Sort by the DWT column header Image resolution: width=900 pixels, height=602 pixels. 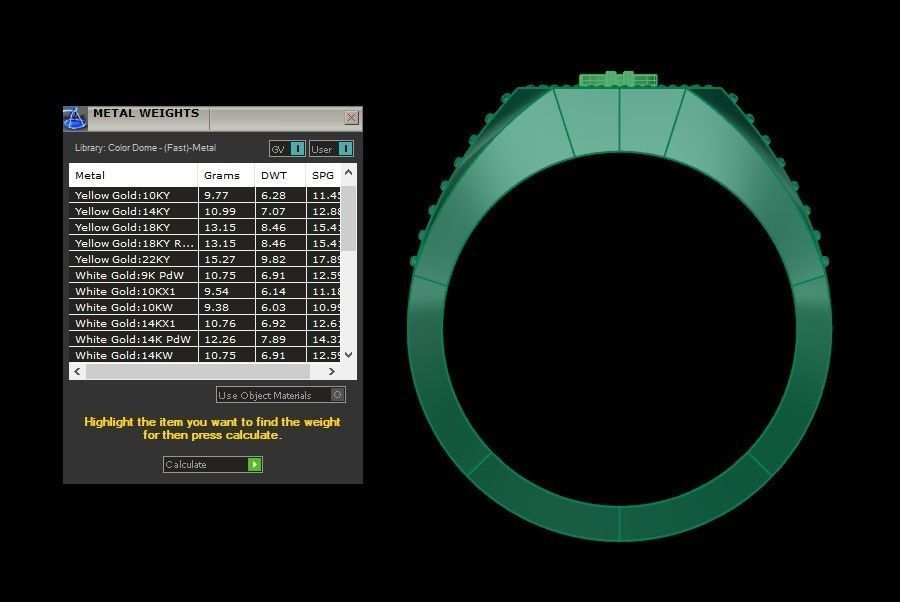click(280, 176)
